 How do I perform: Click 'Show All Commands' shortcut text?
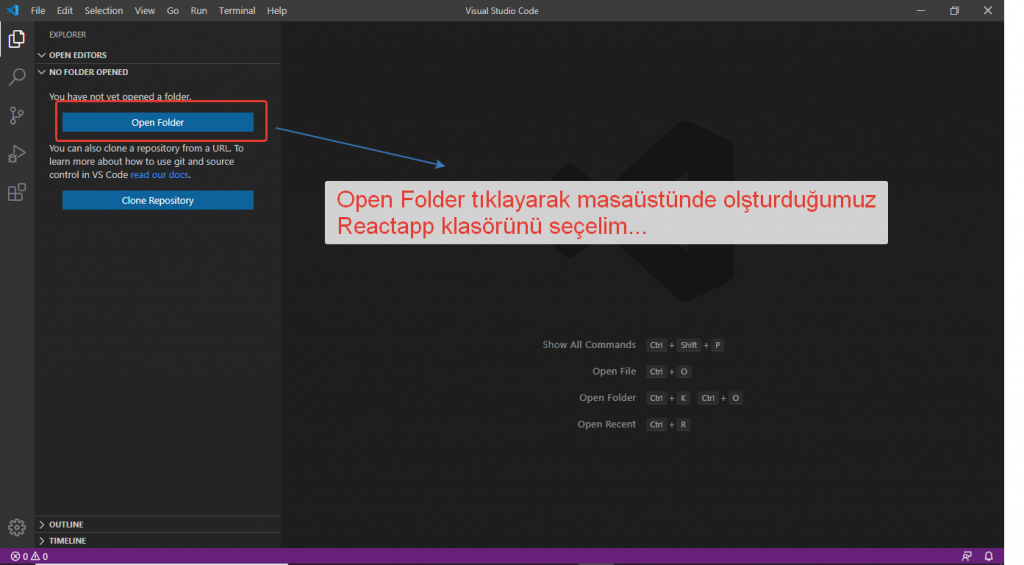(589, 345)
